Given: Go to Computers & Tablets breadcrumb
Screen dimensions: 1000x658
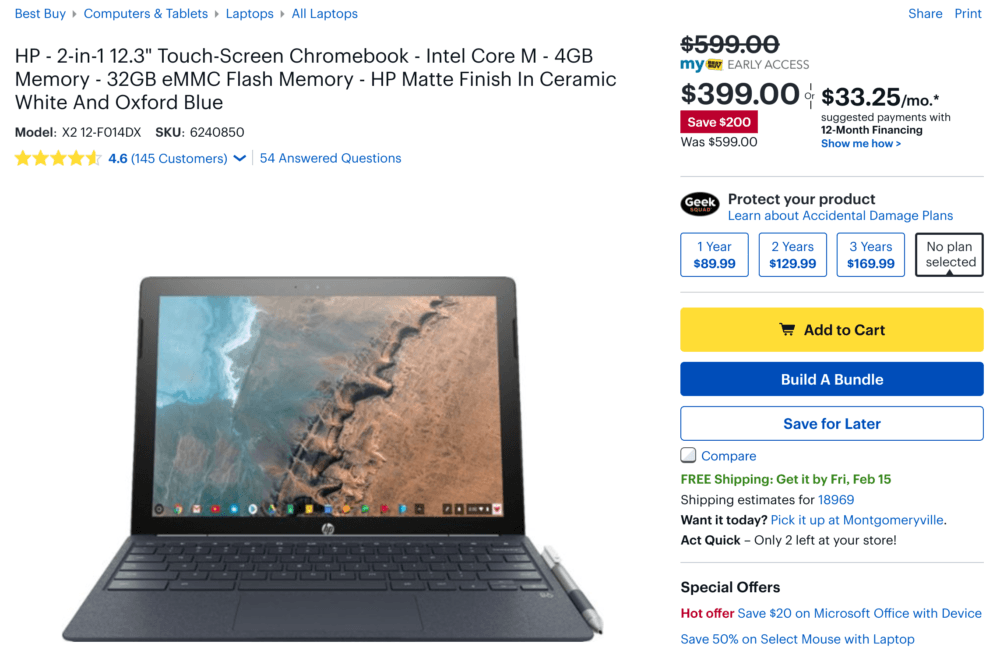Looking at the screenshot, I should pos(145,13).
